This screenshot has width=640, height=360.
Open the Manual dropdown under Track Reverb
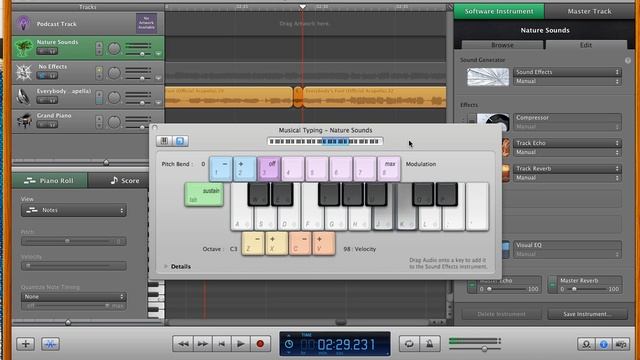tap(567, 178)
